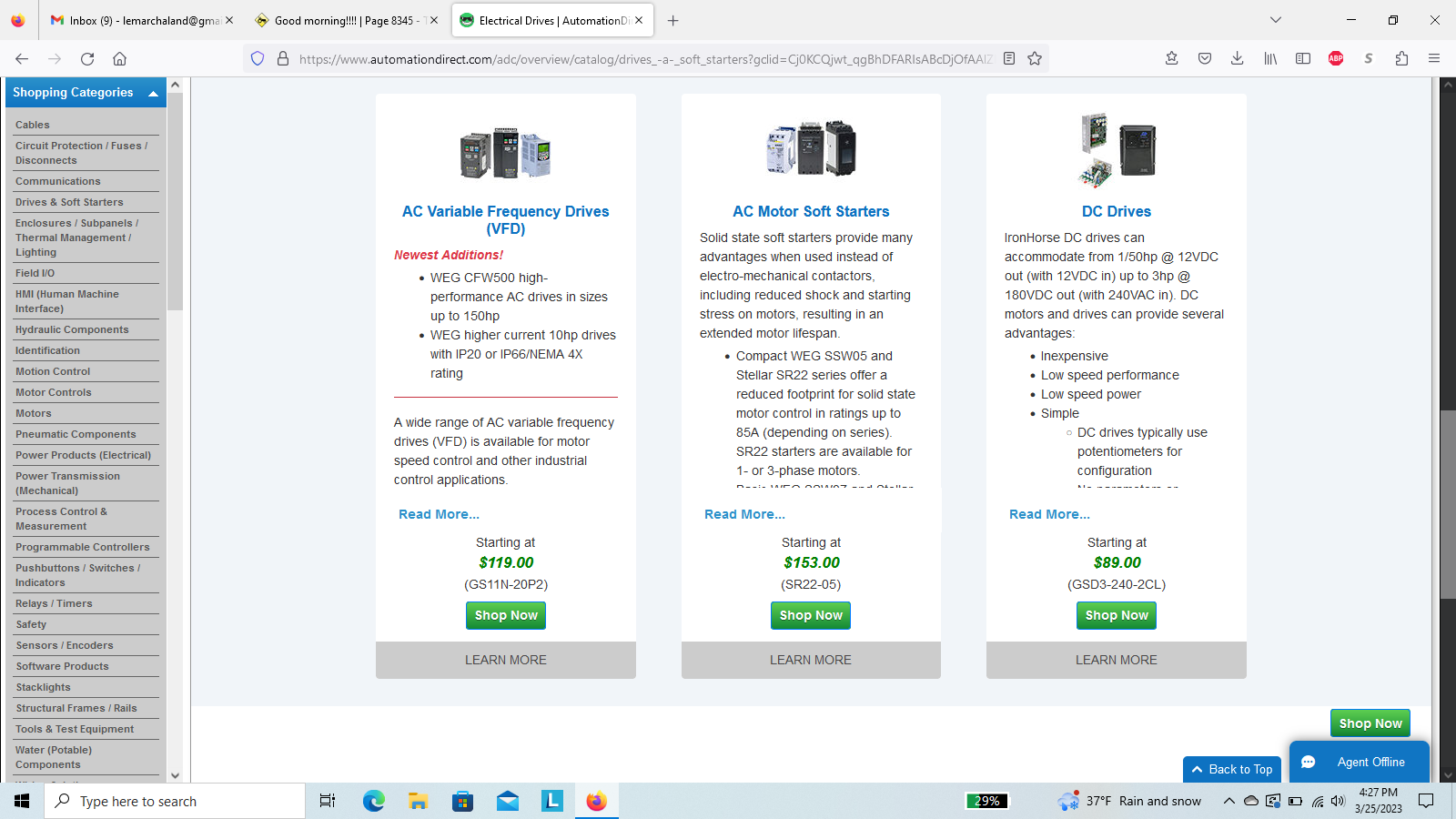Viewport: 1456px width, 819px height.
Task: Click the Windows taskbar search box
Action: click(x=177, y=801)
